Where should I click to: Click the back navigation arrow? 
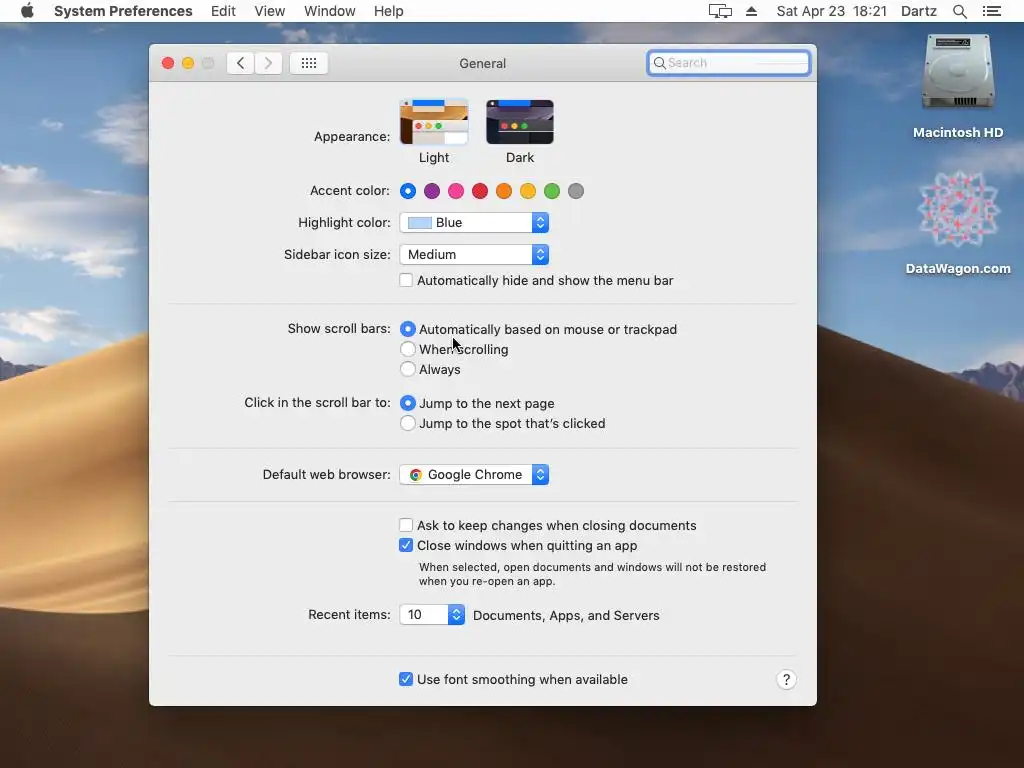pos(240,63)
